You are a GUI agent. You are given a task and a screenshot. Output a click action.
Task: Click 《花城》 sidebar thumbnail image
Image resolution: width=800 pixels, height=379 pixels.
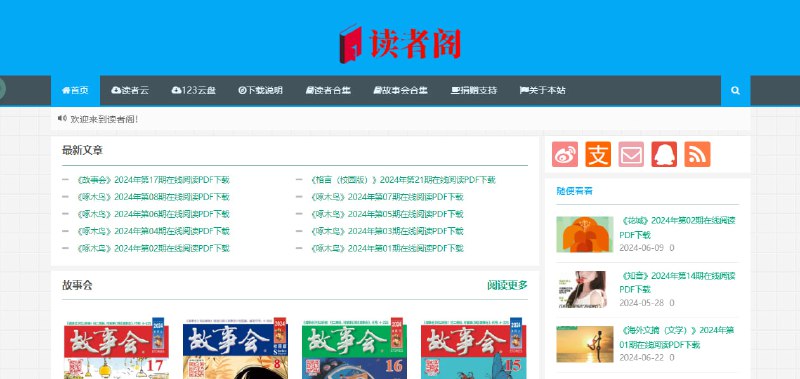tap(585, 235)
